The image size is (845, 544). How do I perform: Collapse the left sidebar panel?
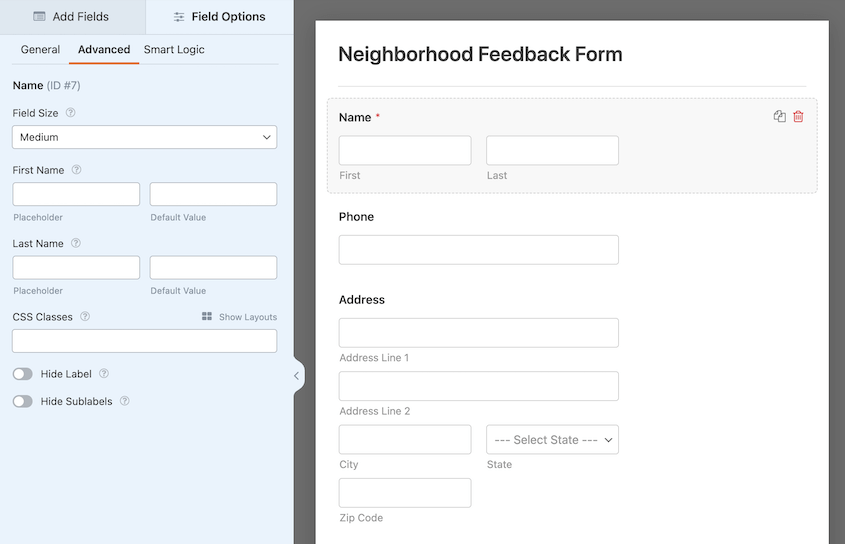[x=296, y=376]
